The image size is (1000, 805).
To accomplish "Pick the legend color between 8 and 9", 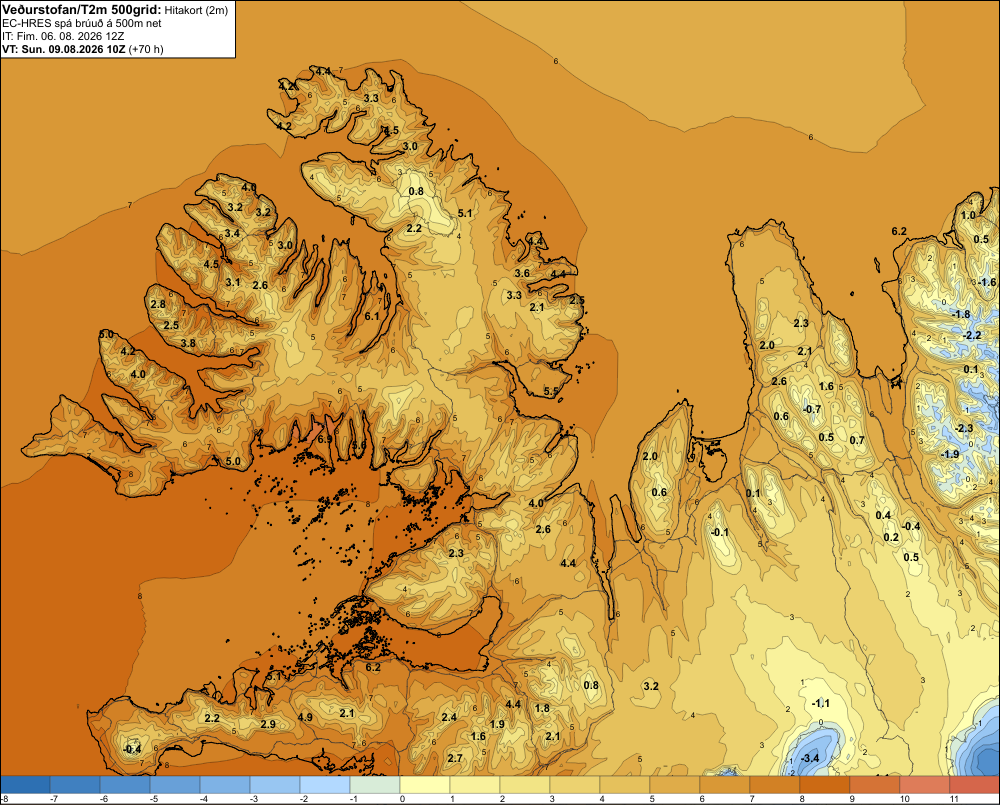I will point(825,784).
